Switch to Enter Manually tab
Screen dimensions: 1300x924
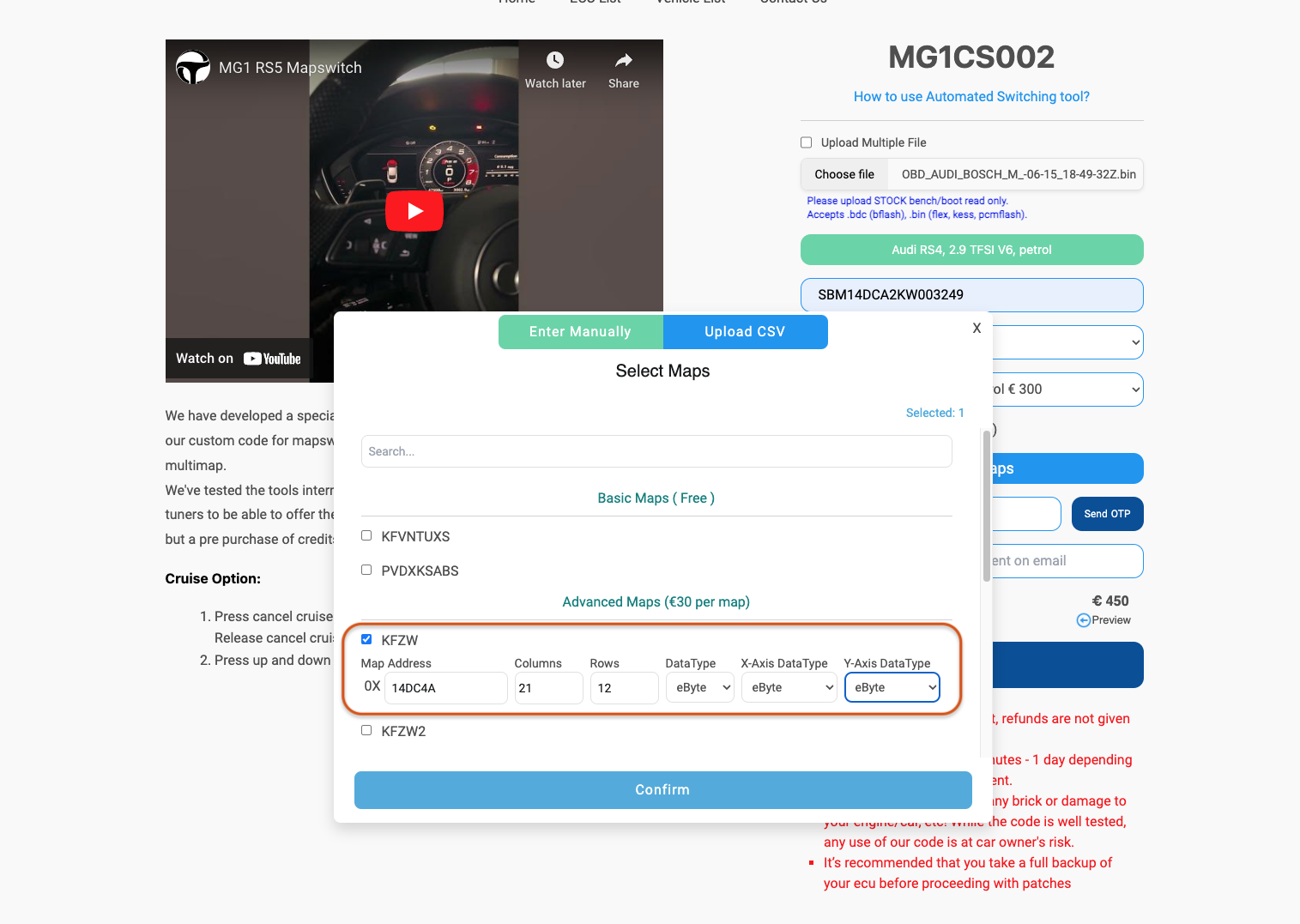(581, 332)
